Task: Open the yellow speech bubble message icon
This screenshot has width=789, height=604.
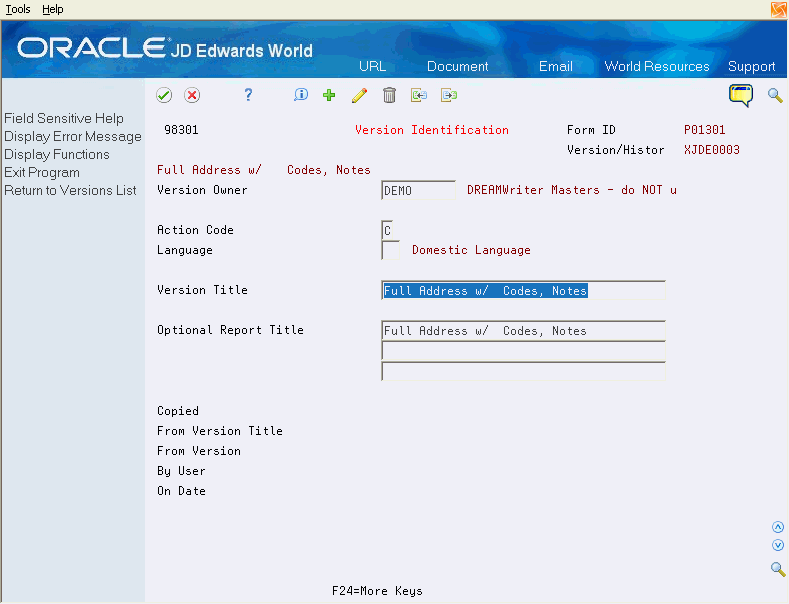Action: coord(741,95)
